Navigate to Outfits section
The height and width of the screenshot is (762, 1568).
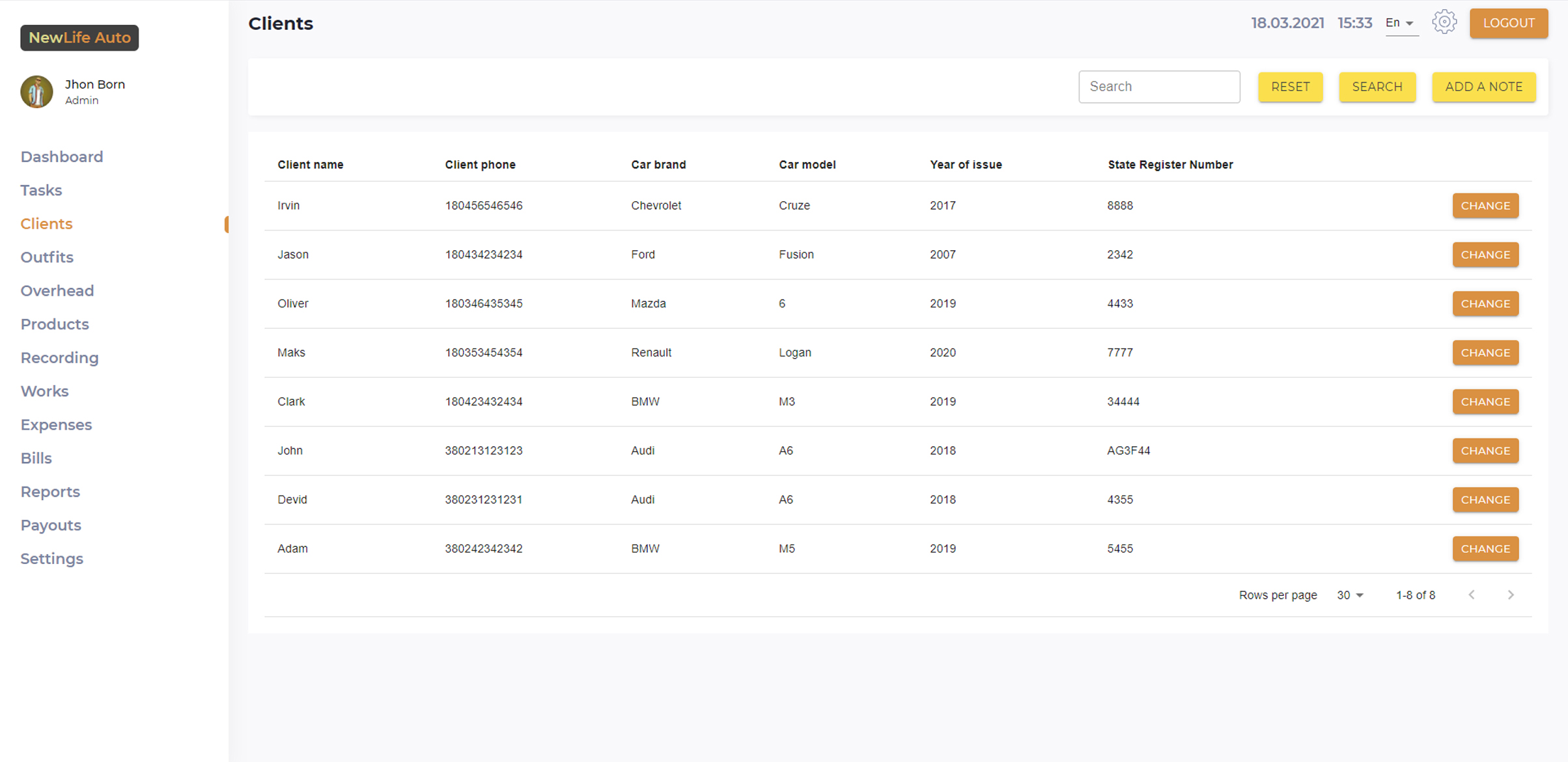click(47, 257)
